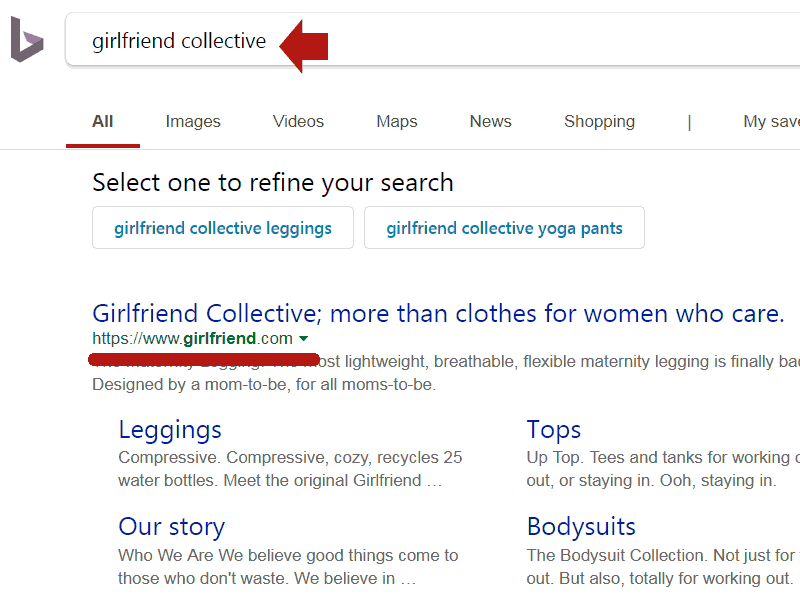Refine search with girlfriend collective yoga pants
The image size is (800, 600).
tap(504, 227)
